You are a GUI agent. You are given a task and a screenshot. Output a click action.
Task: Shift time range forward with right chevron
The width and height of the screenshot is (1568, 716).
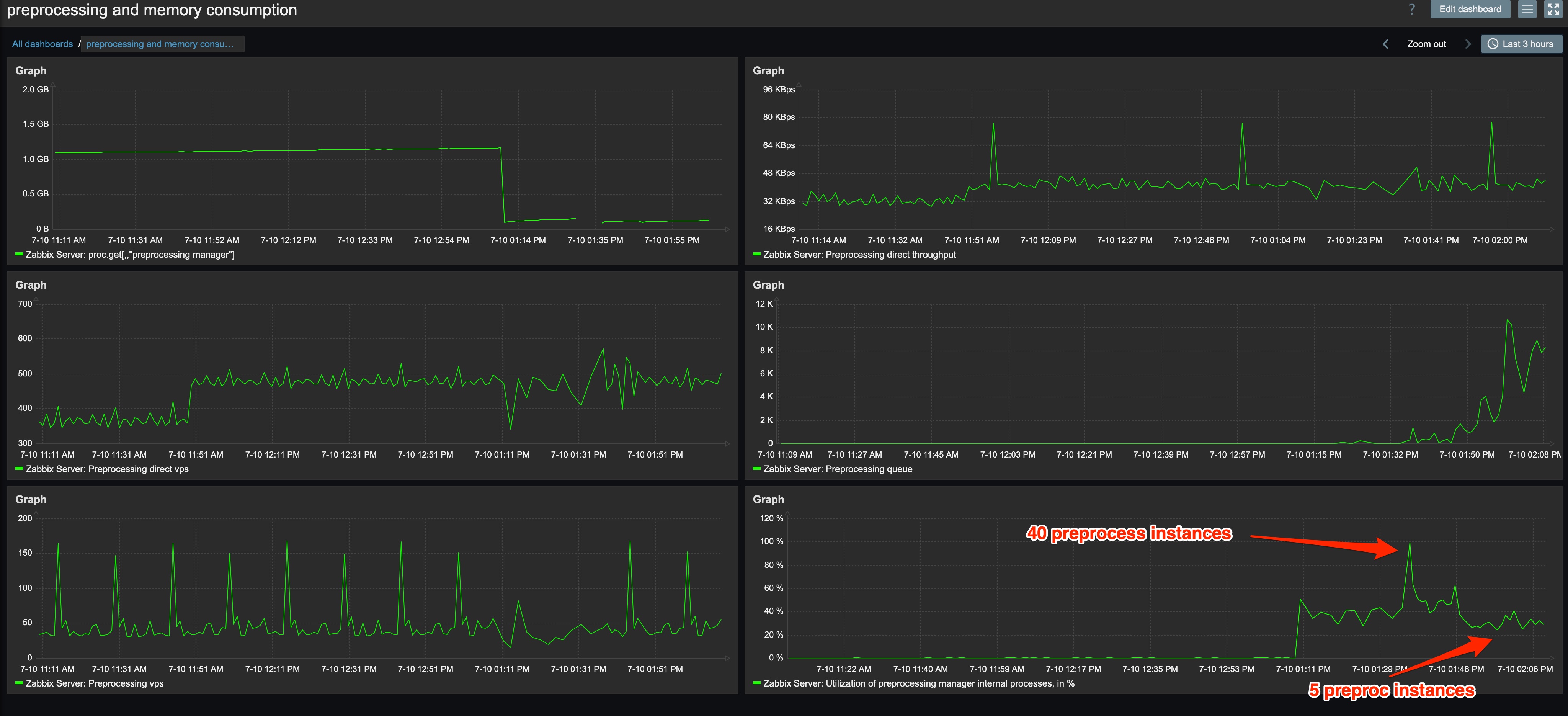(1468, 44)
